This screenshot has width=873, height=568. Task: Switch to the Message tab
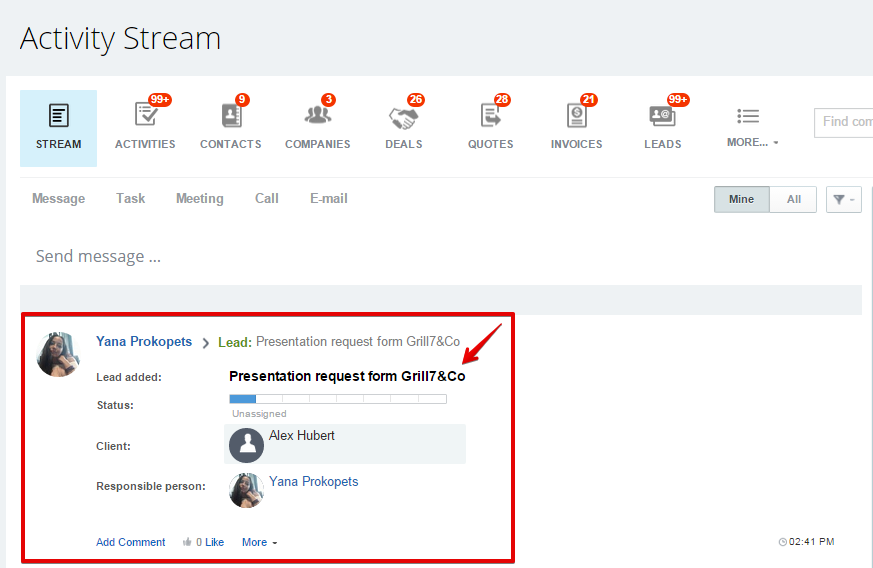tap(58, 199)
